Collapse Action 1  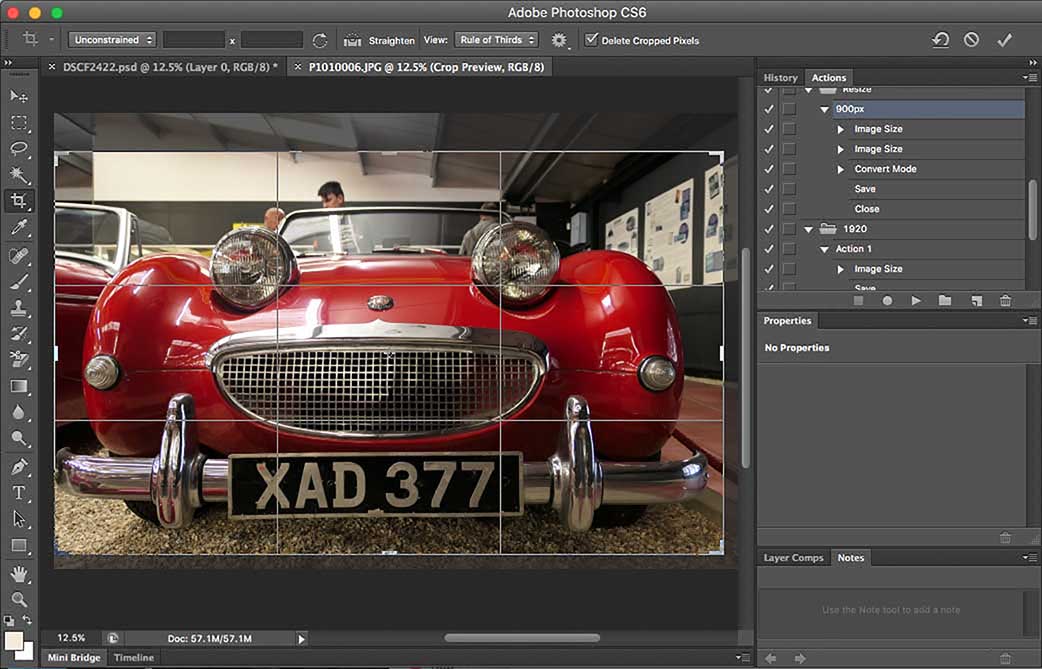(x=824, y=249)
